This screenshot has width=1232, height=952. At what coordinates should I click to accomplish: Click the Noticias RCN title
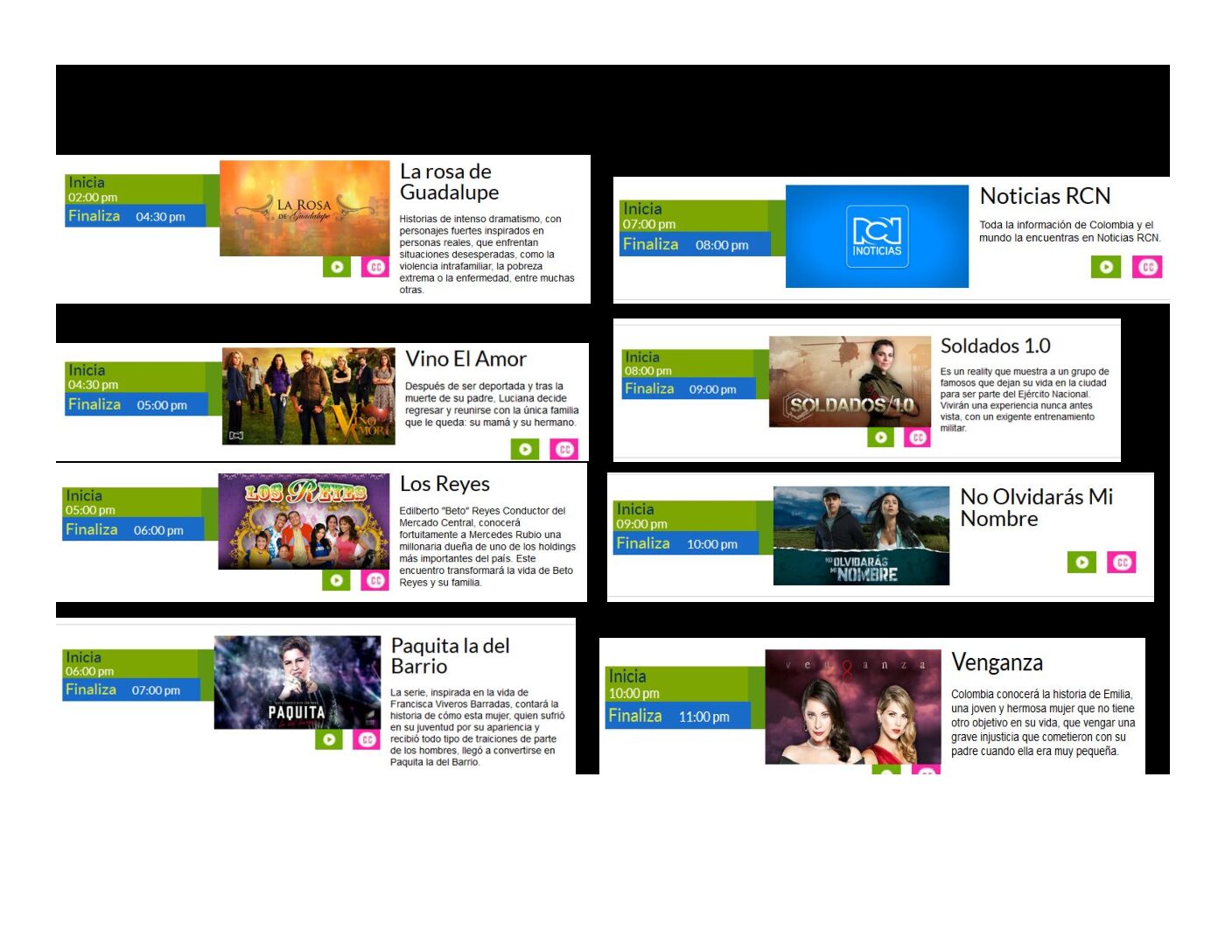click(x=1046, y=196)
